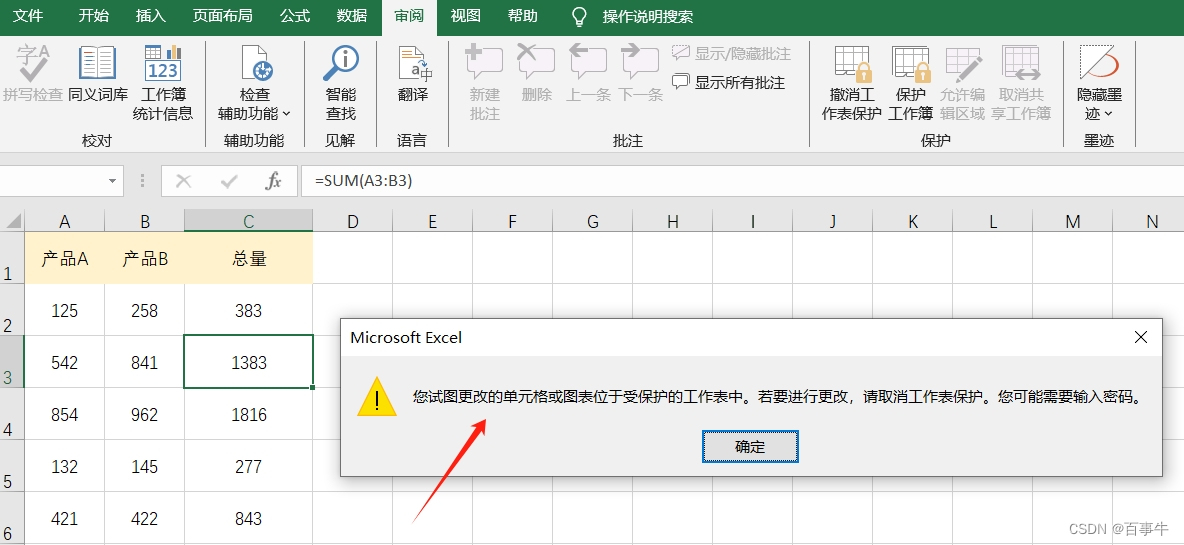Viewport: 1184px width, 545px height.
Task: Switch to the 公式 (Formulas) tab
Action: tap(294, 16)
